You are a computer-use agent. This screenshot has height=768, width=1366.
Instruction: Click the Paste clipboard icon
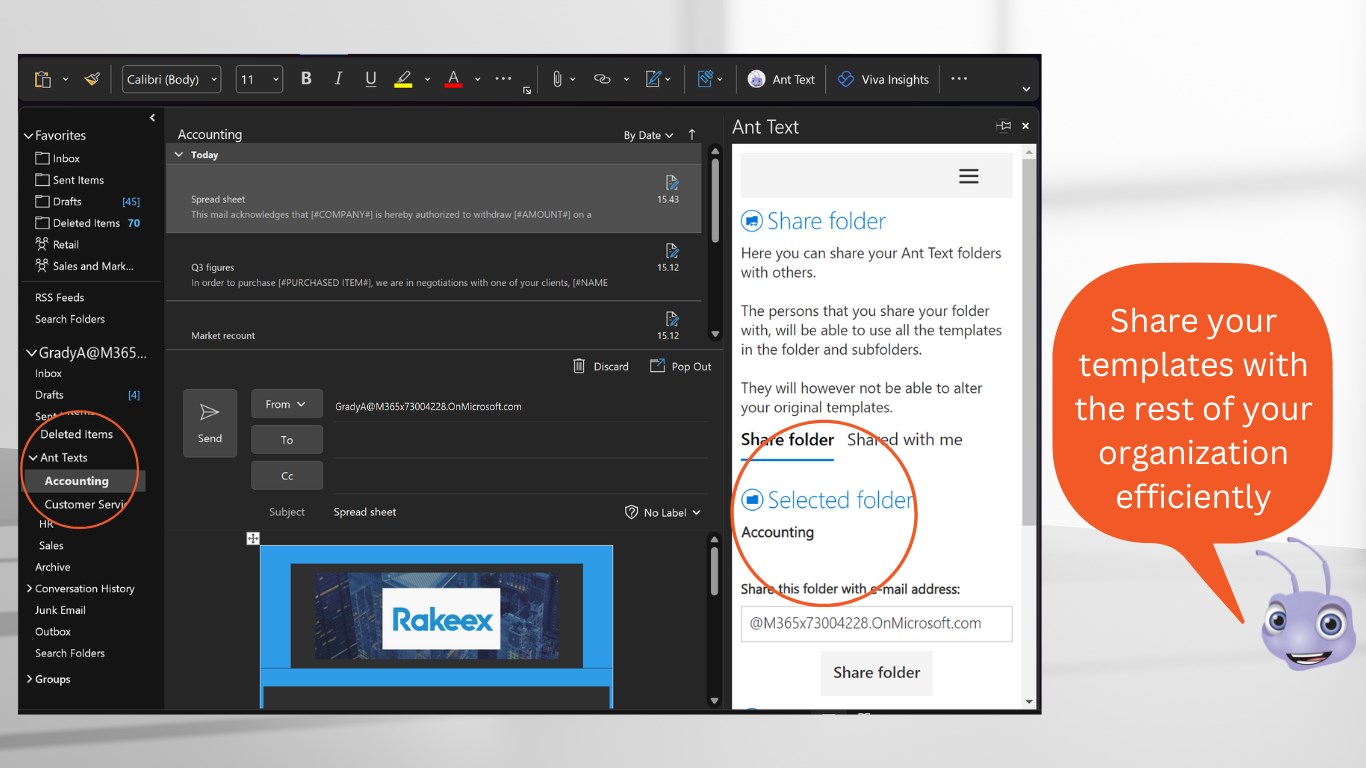click(43, 79)
